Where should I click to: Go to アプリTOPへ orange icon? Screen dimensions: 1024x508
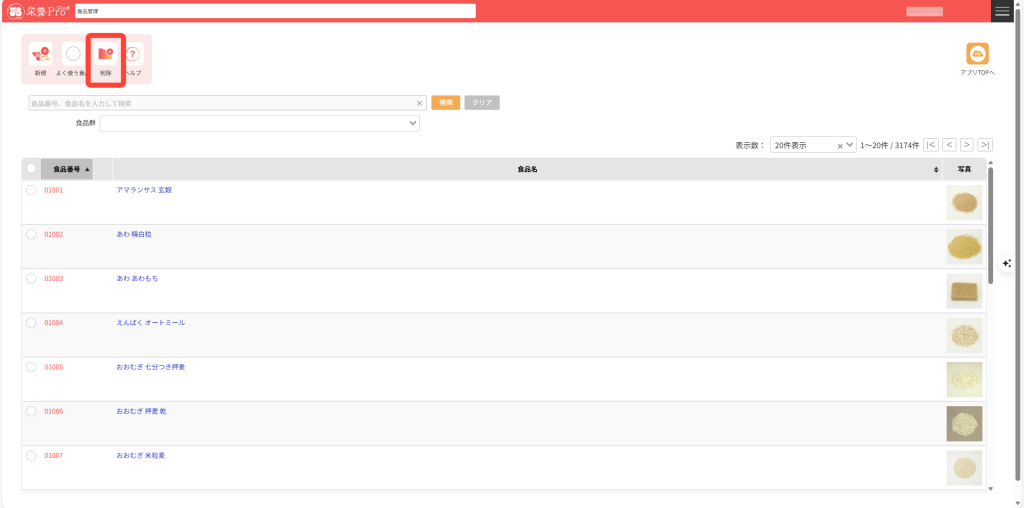(x=977, y=55)
